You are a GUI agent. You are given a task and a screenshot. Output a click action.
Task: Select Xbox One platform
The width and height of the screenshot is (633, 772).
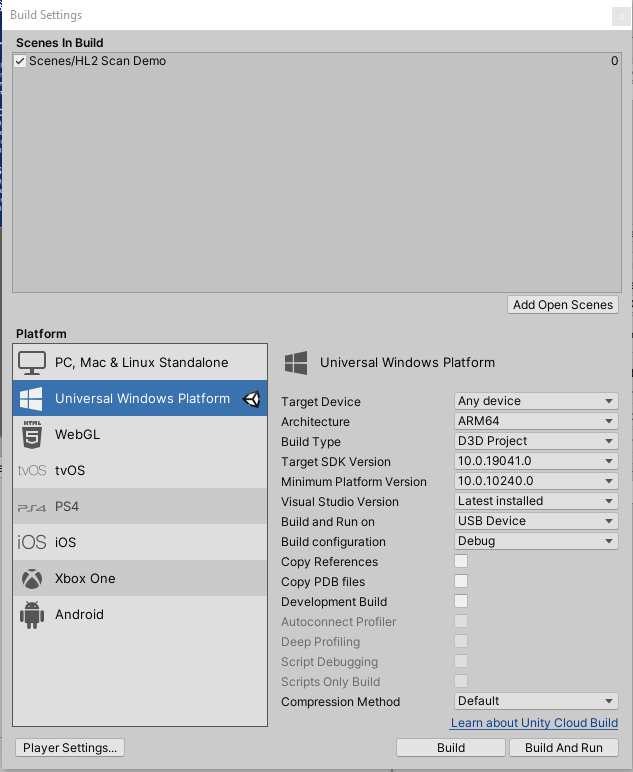(x=140, y=578)
